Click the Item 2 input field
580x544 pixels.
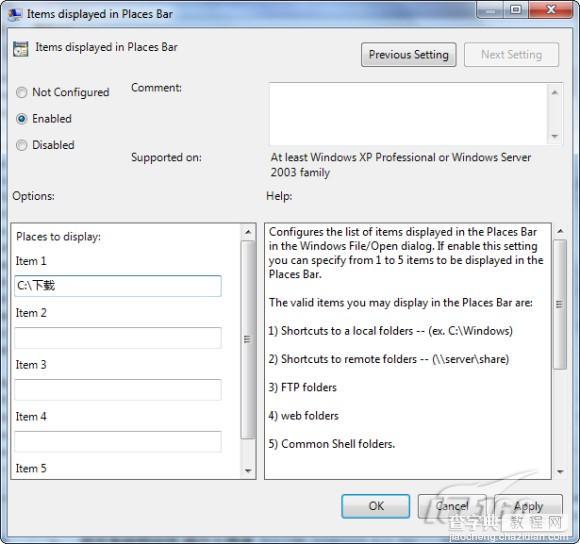pos(118,338)
